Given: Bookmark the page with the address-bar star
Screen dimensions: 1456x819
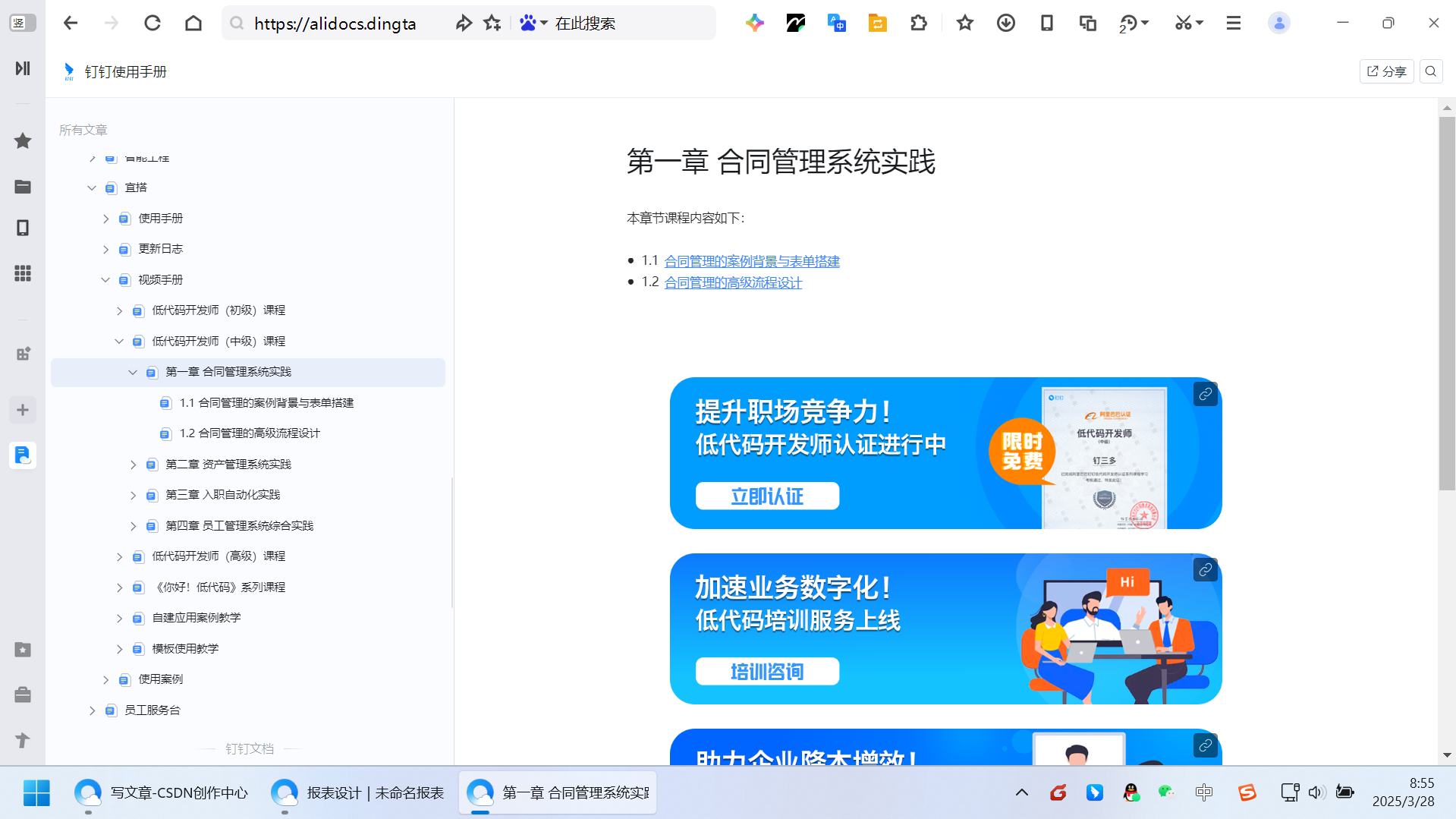Looking at the screenshot, I should [x=492, y=24].
